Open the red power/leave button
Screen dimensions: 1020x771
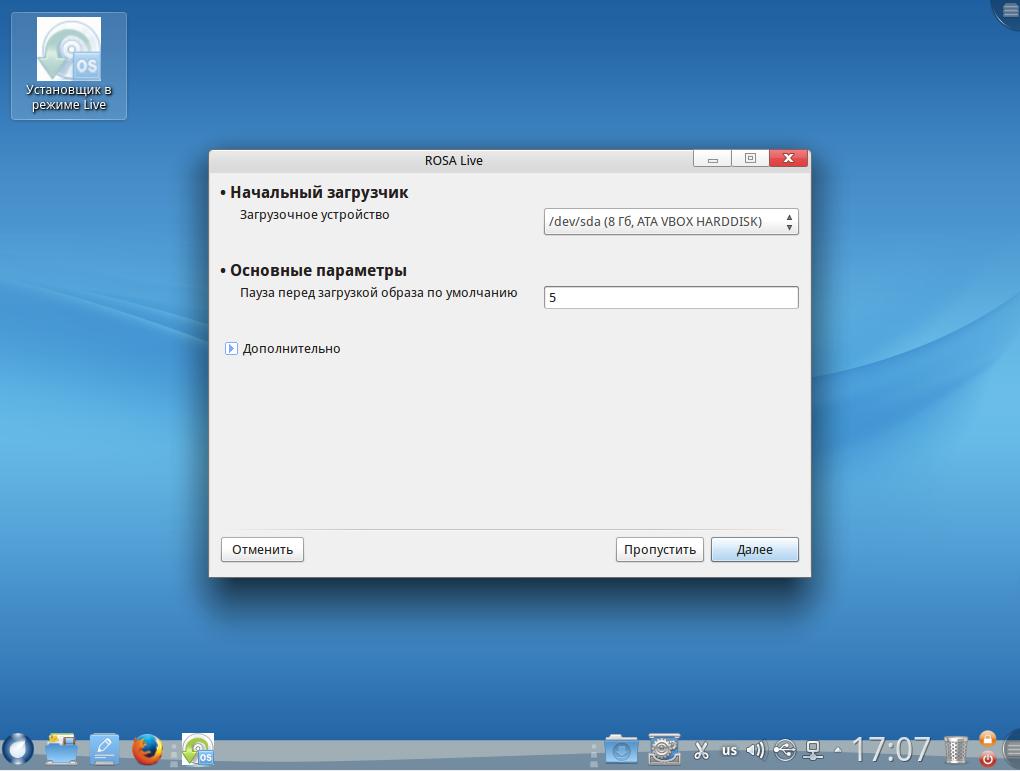(x=987, y=759)
